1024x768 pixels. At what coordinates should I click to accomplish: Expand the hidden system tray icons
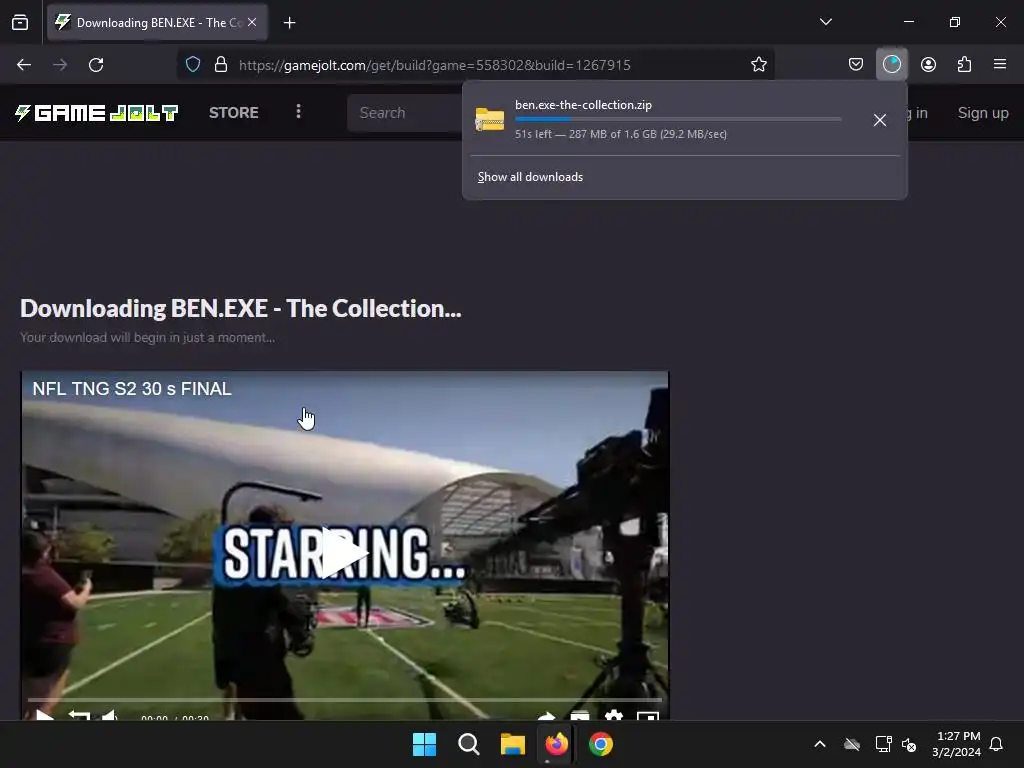click(x=820, y=744)
